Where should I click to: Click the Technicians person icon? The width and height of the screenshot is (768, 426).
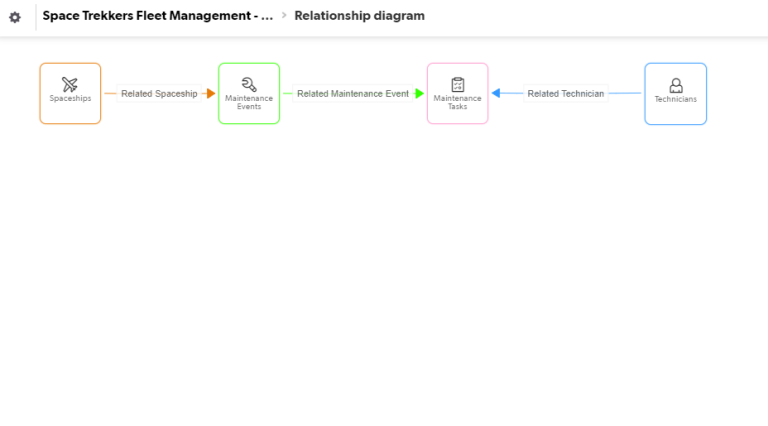pyautogui.click(x=676, y=85)
